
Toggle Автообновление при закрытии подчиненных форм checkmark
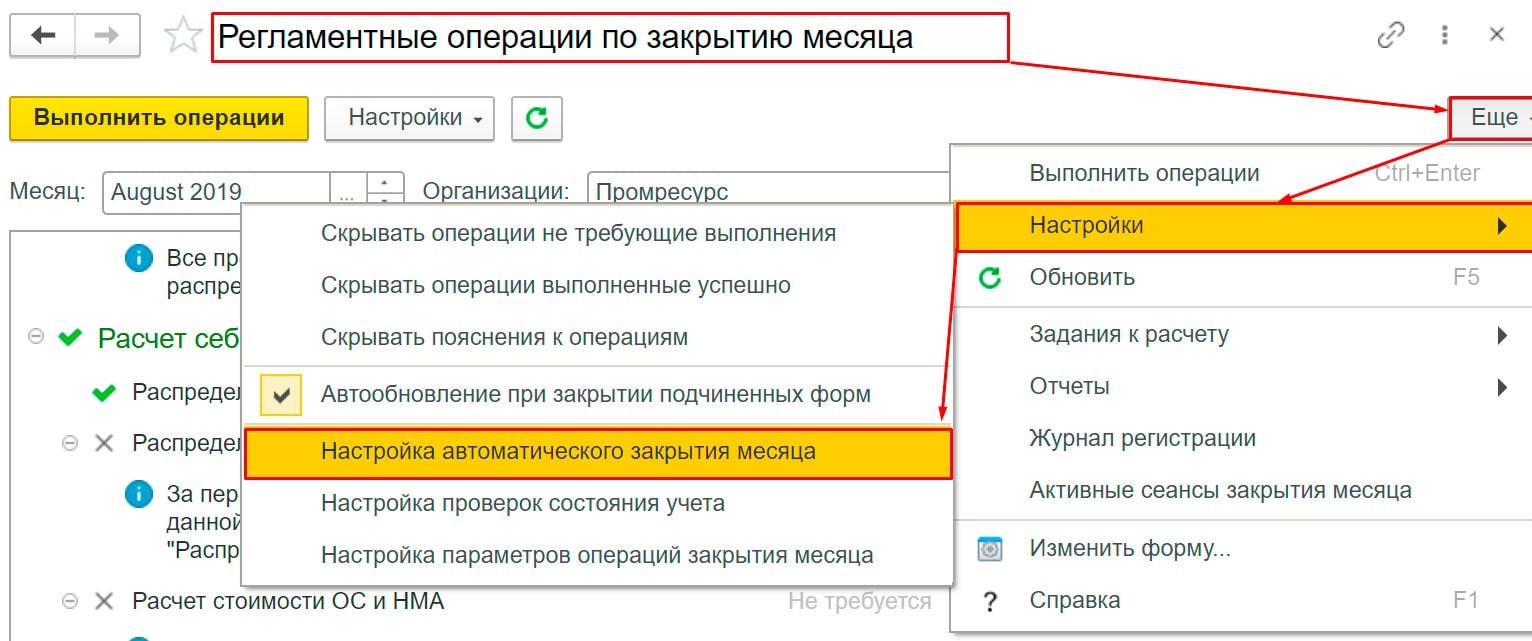pos(281,395)
